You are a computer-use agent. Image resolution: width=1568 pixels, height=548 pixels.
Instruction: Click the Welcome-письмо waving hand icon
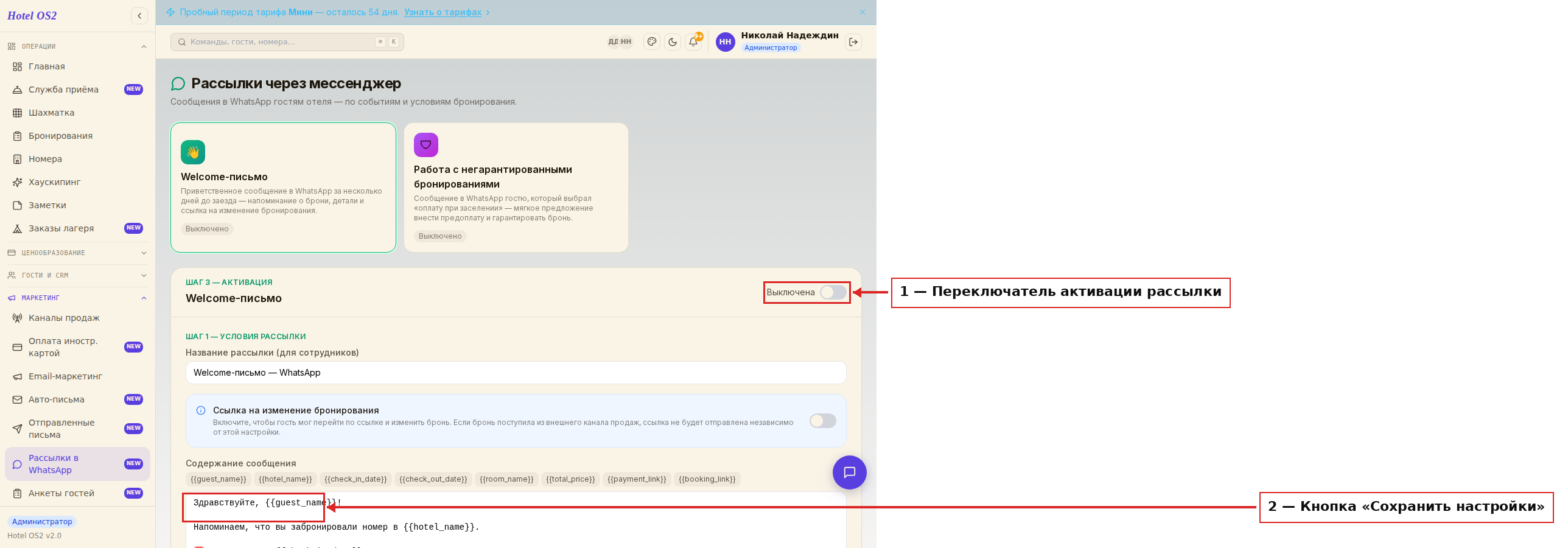(x=193, y=152)
